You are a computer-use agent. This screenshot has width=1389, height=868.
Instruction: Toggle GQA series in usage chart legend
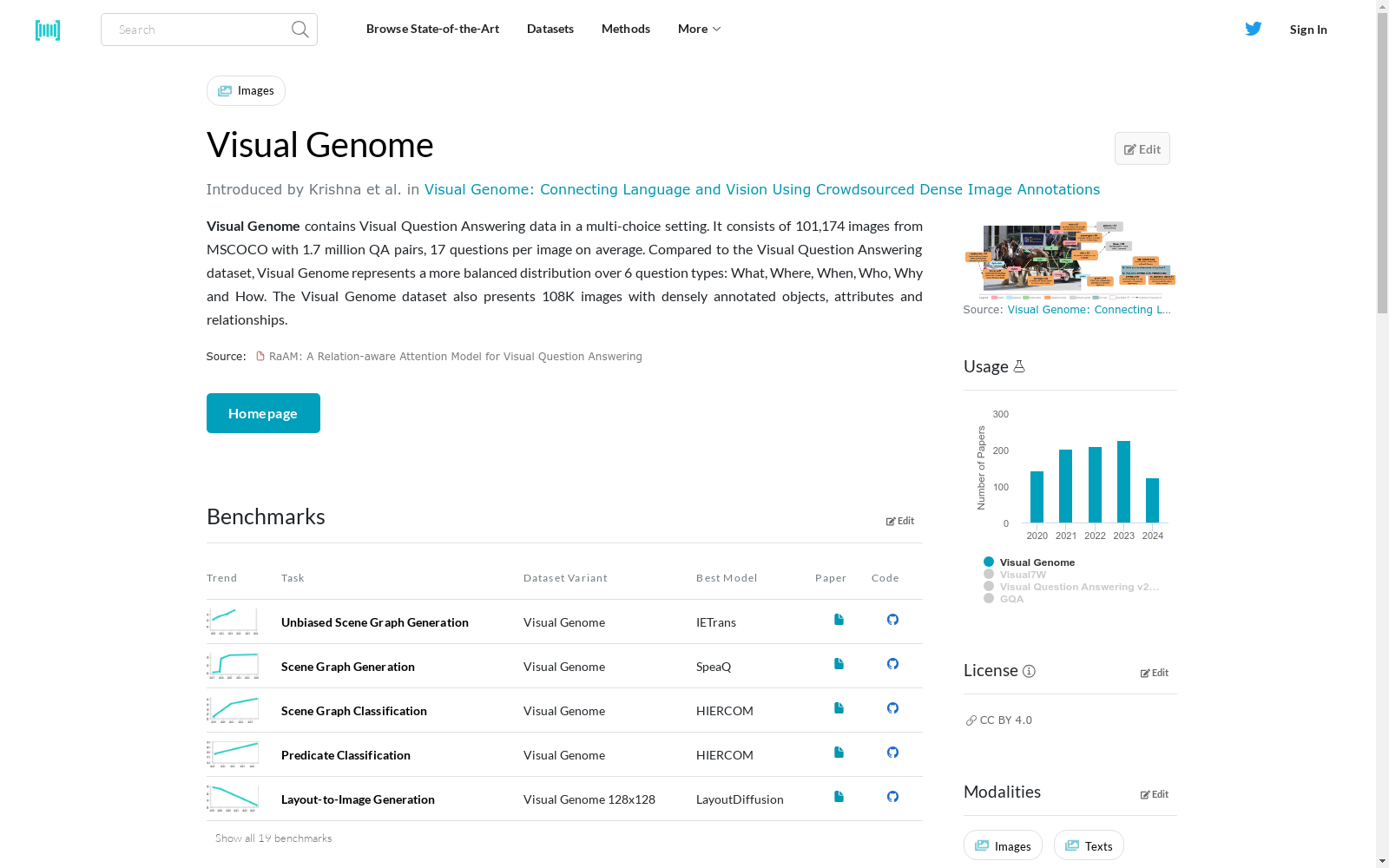click(1004, 599)
